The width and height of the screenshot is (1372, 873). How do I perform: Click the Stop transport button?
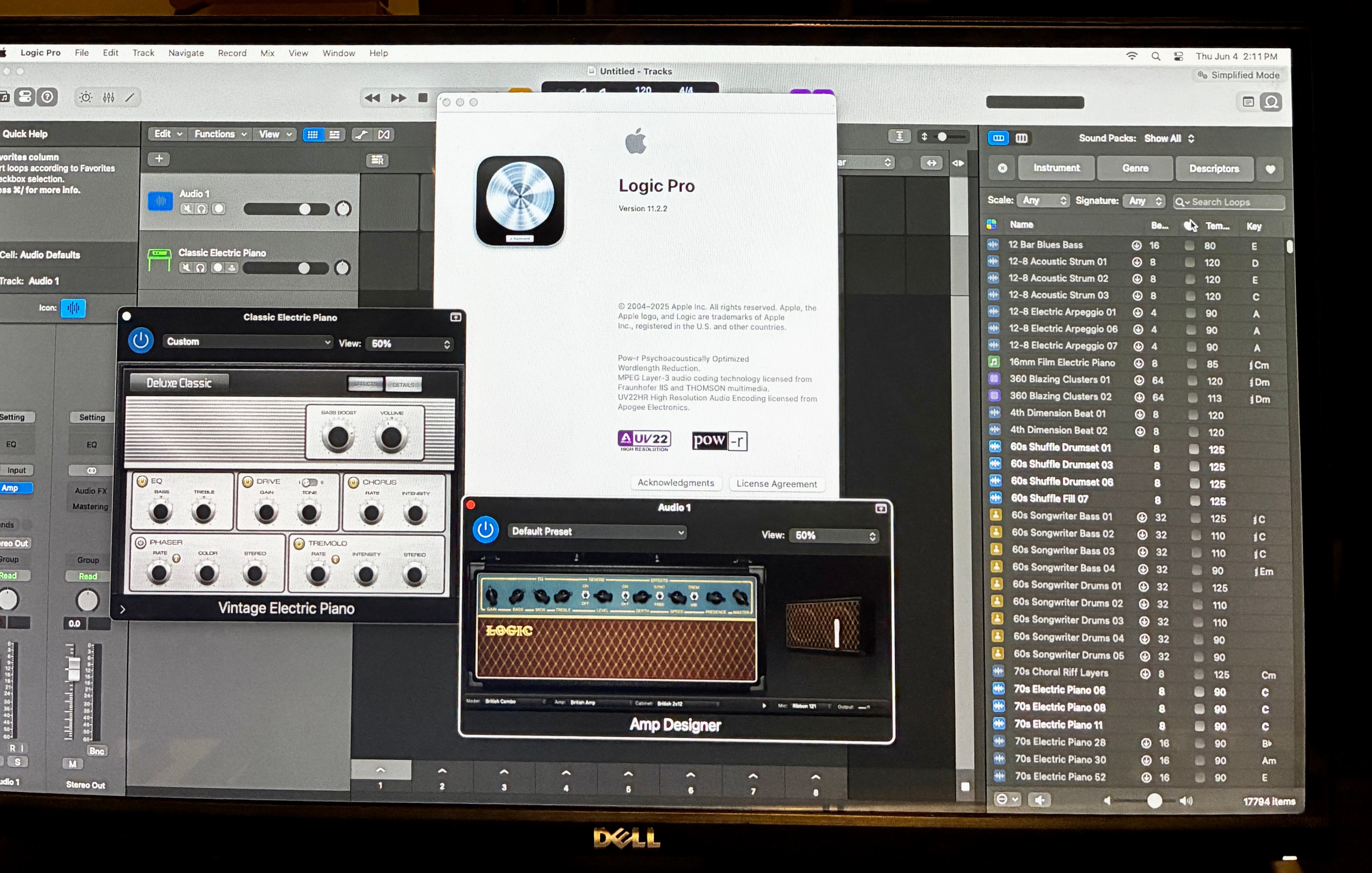pos(423,97)
